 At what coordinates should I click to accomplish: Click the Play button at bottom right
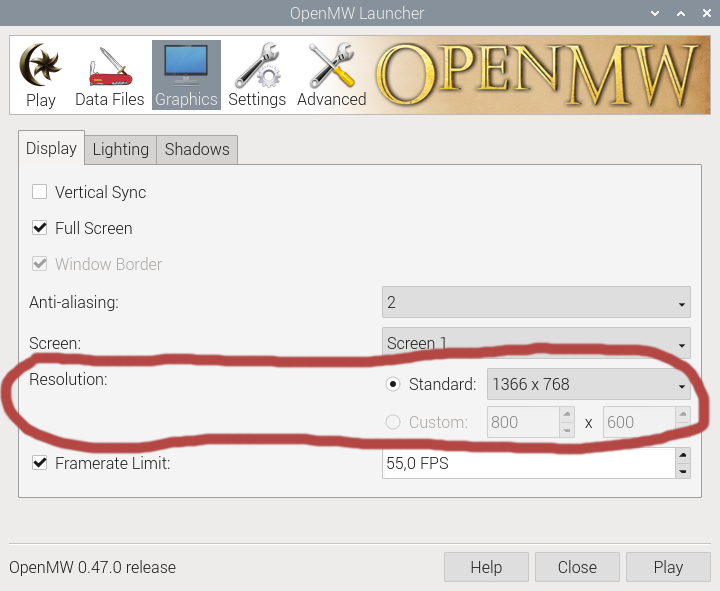pos(668,567)
